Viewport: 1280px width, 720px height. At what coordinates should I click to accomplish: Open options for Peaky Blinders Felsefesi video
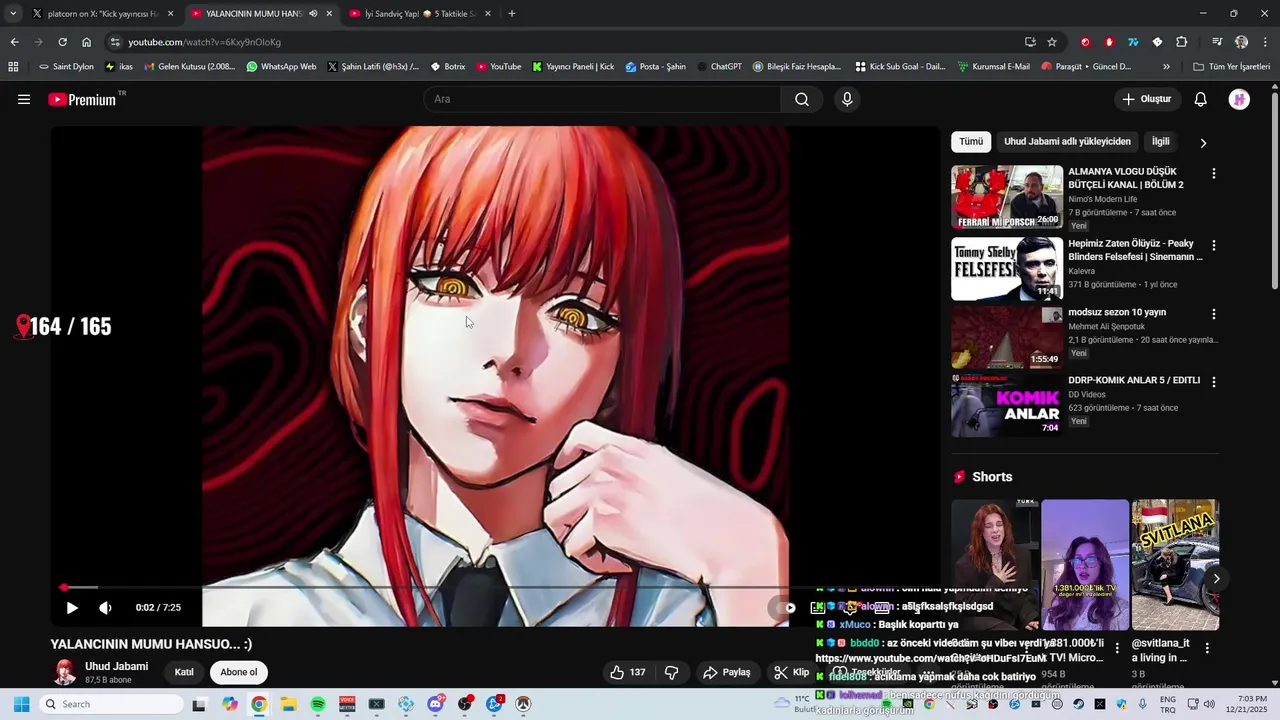point(1214,245)
